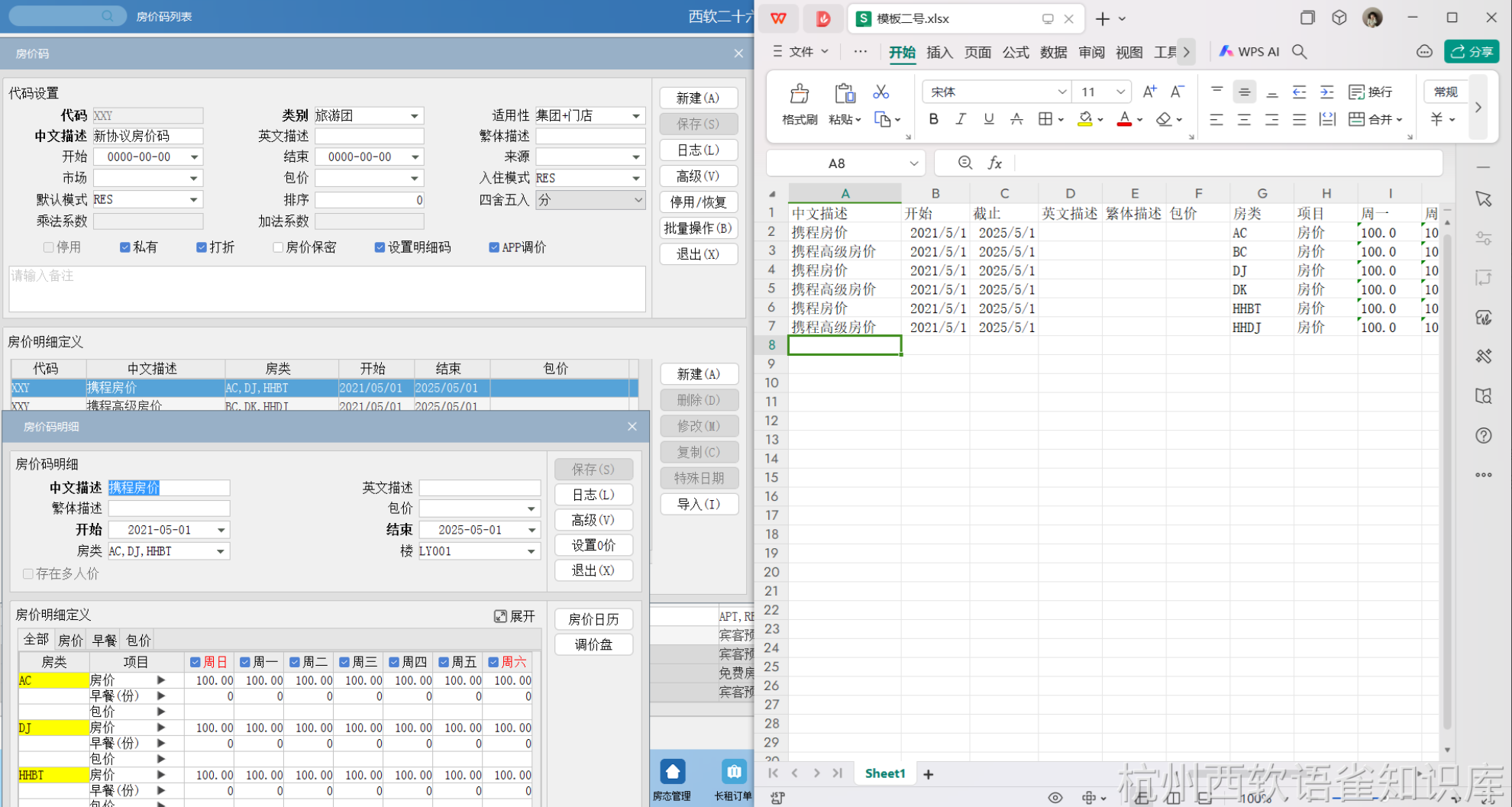1512x807 pixels.
Task: Click the 批量操作(B) button
Action: pos(698,228)
